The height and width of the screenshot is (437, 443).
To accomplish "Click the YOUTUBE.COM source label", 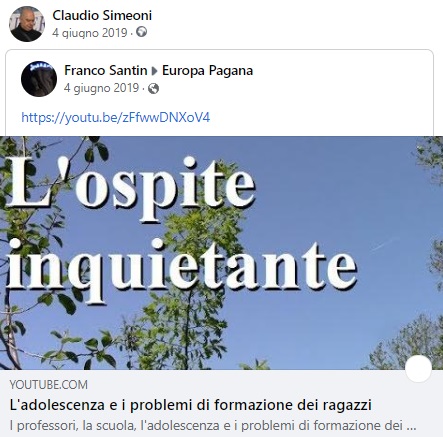I will pos(48,385).
